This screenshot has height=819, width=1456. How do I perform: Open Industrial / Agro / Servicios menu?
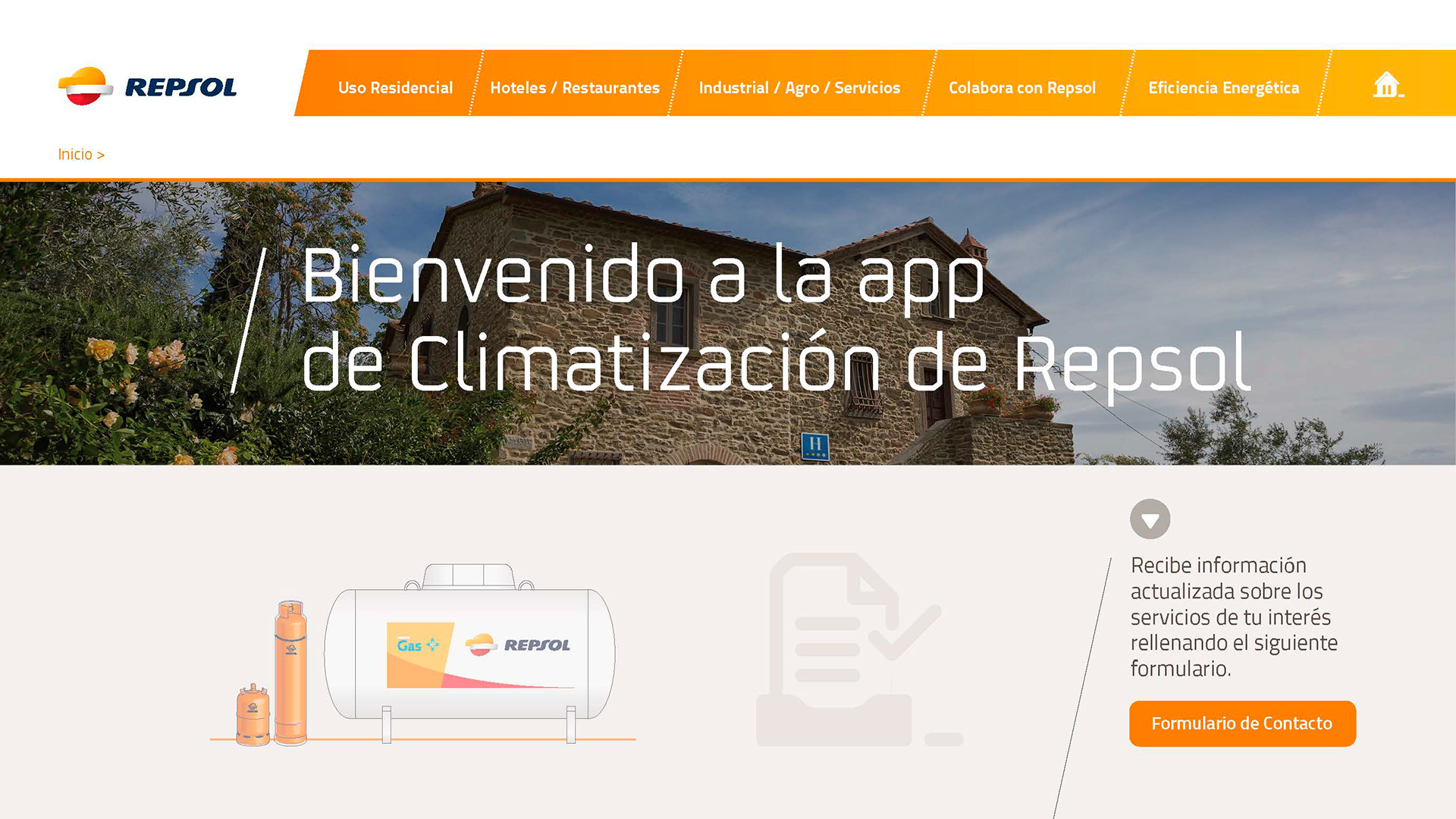point(799,88)
